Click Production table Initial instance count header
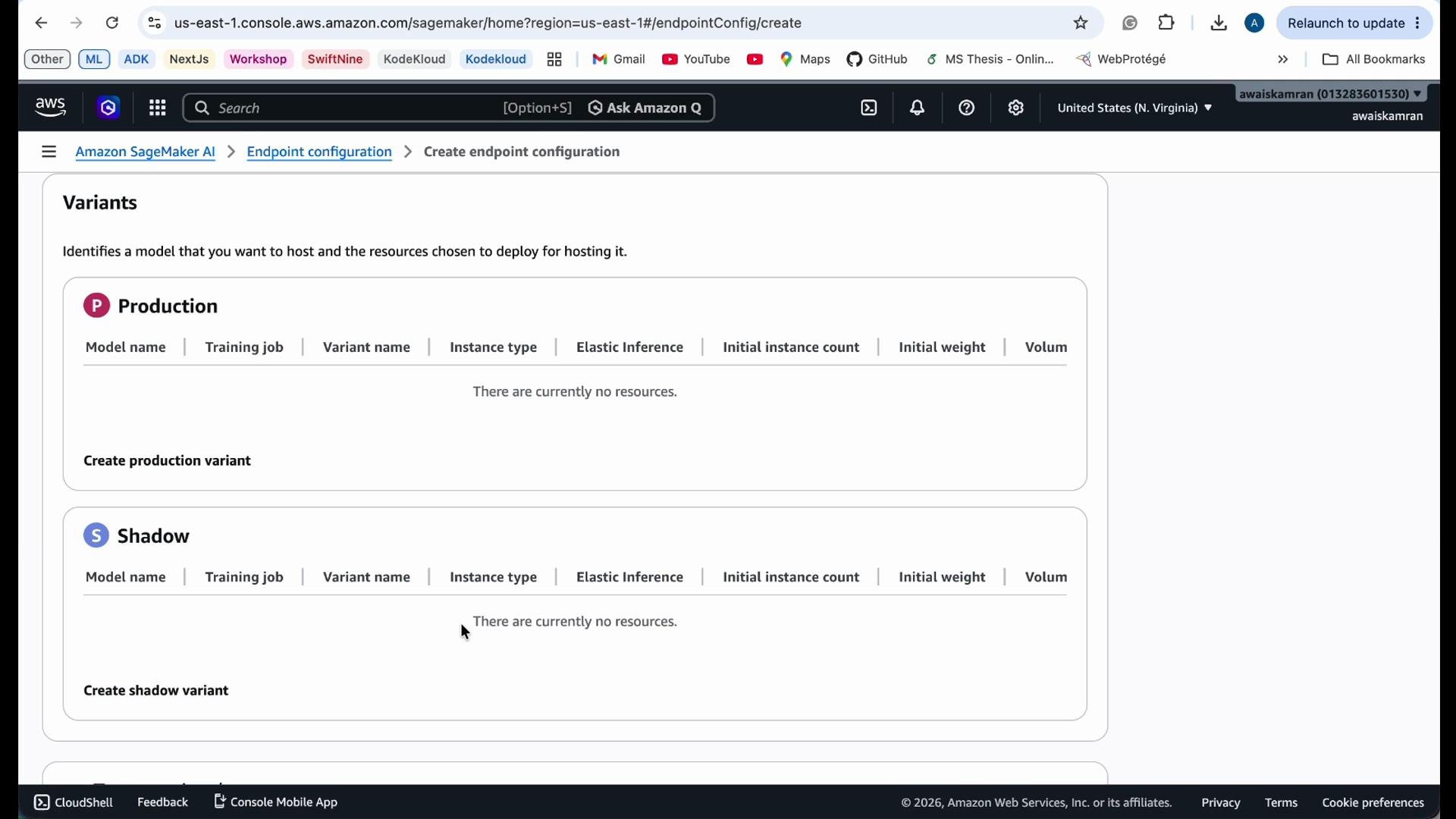 [791, 347]
